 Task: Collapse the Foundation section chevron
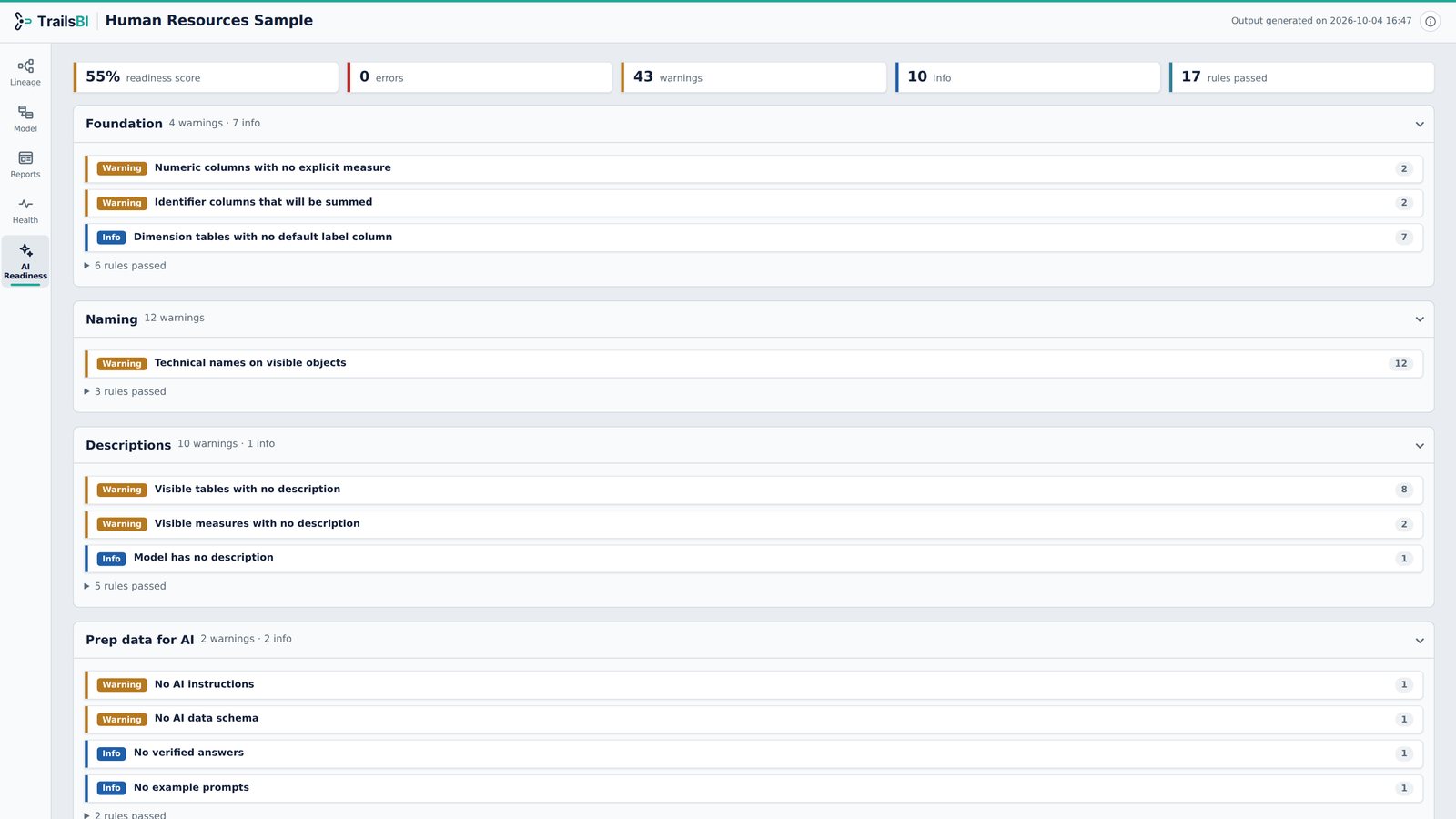pyautogui.click(x=1420, y=125)
